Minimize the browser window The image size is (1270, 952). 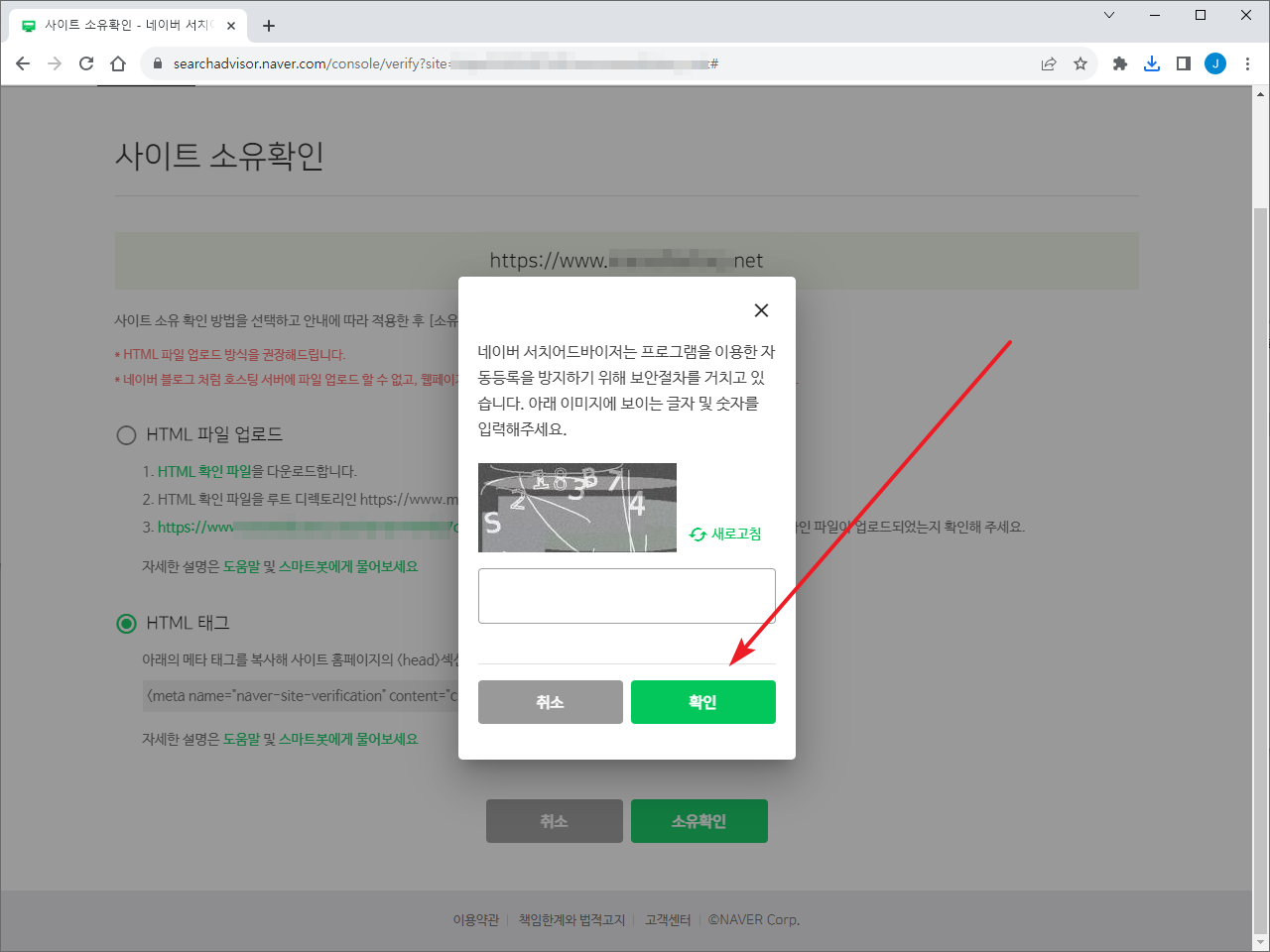point(1155,15)
